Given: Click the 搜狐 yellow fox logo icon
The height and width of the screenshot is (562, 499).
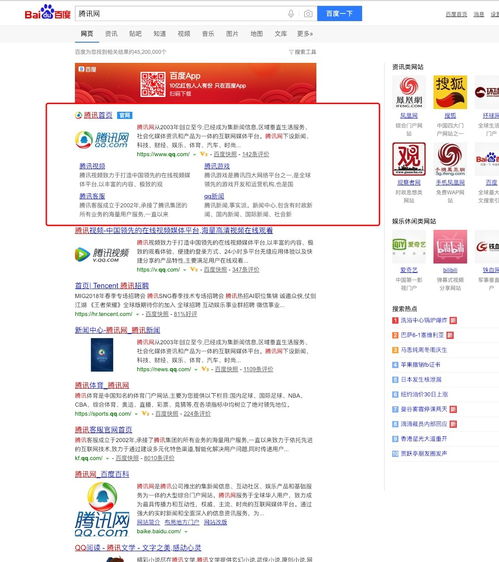Looking at the screenshot, I should [450, 92].
